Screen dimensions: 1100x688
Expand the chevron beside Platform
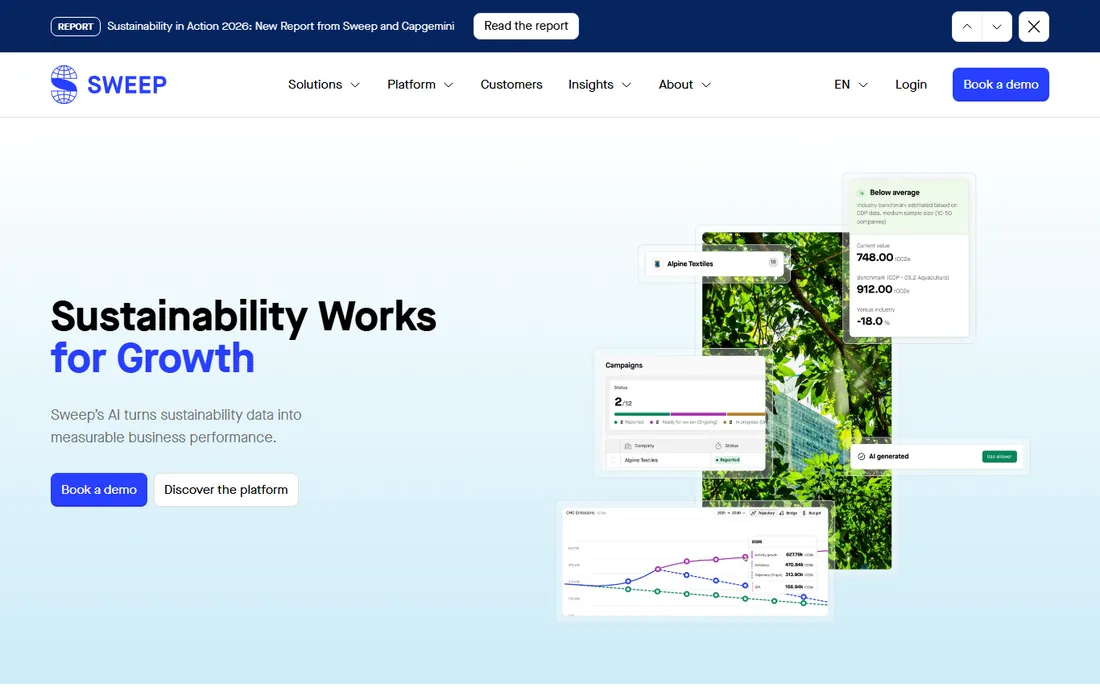point(448,85)
